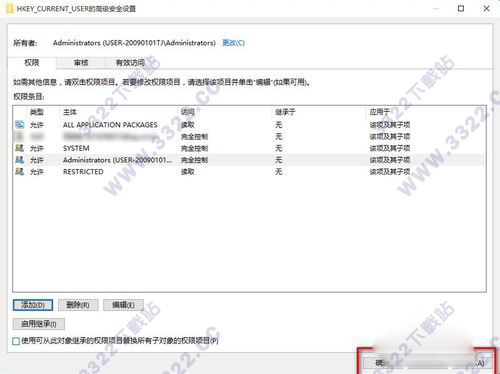Click the folder icon in the title bar
Image resolution: width=500 pixels, height=374 pixels.
pos(10,8)
